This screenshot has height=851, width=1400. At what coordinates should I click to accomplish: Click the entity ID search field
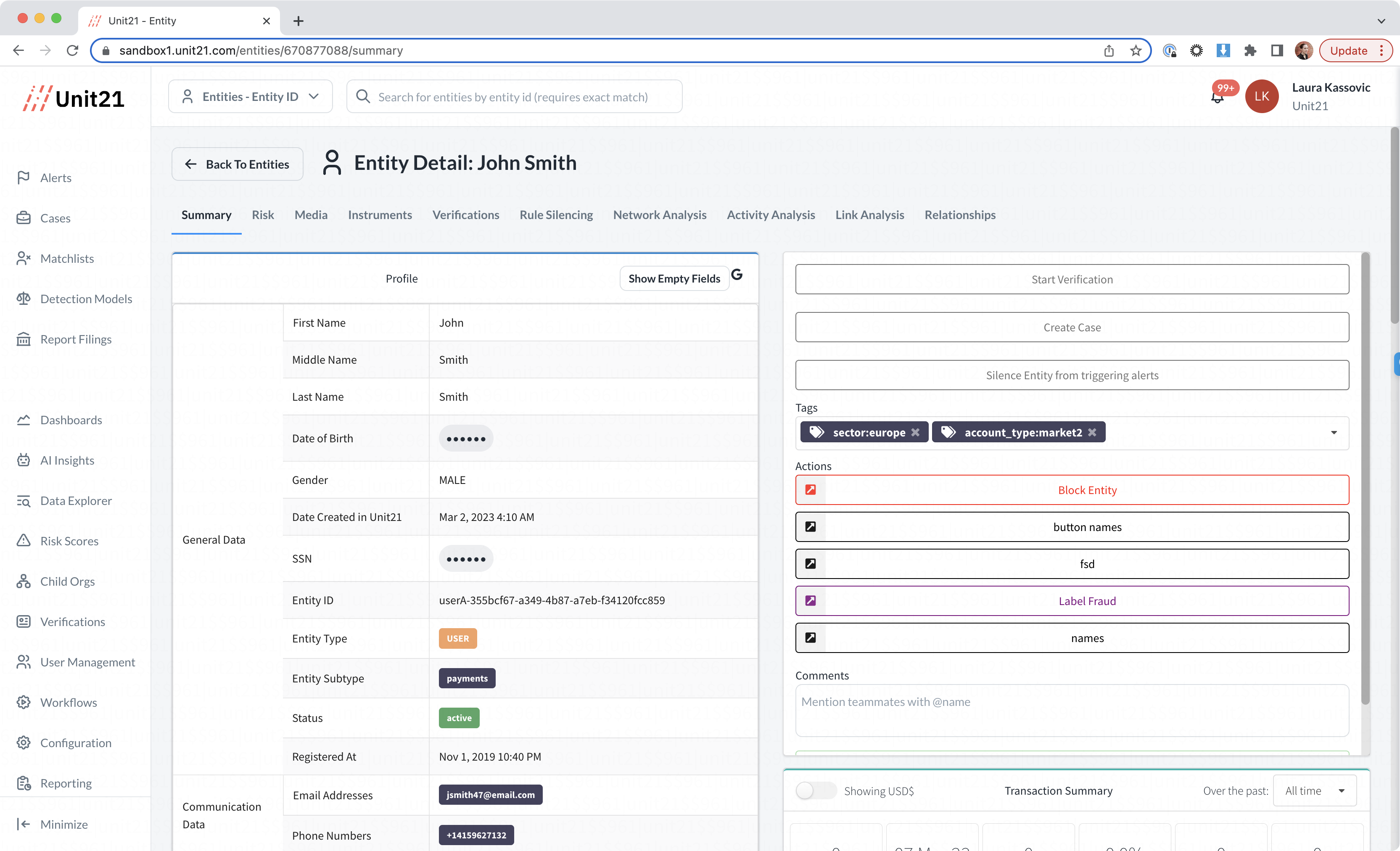(513, 97)
